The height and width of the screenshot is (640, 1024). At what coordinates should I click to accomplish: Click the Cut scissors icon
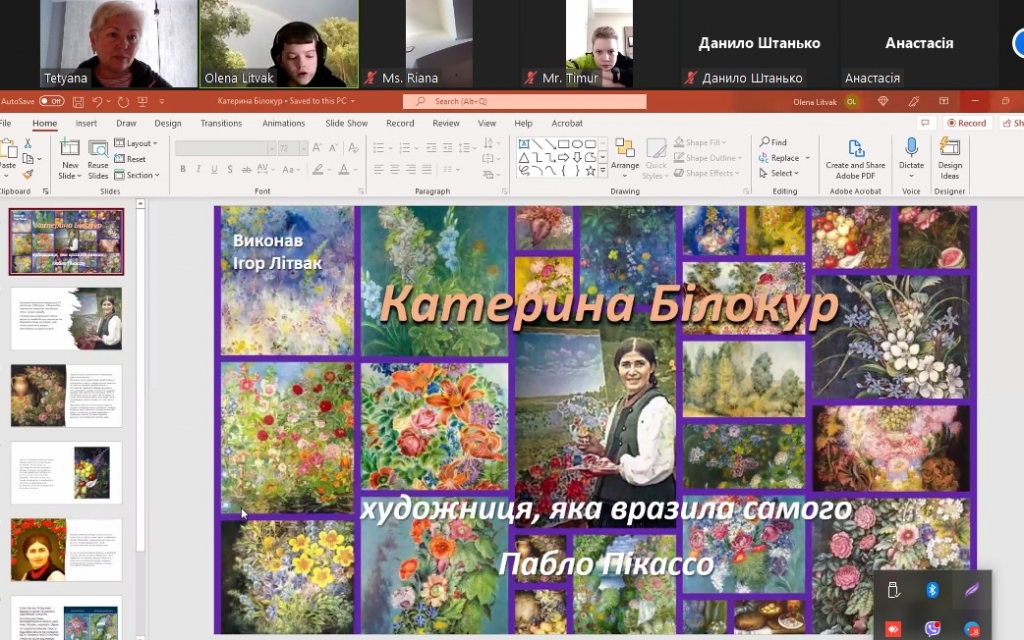point(27,143)
